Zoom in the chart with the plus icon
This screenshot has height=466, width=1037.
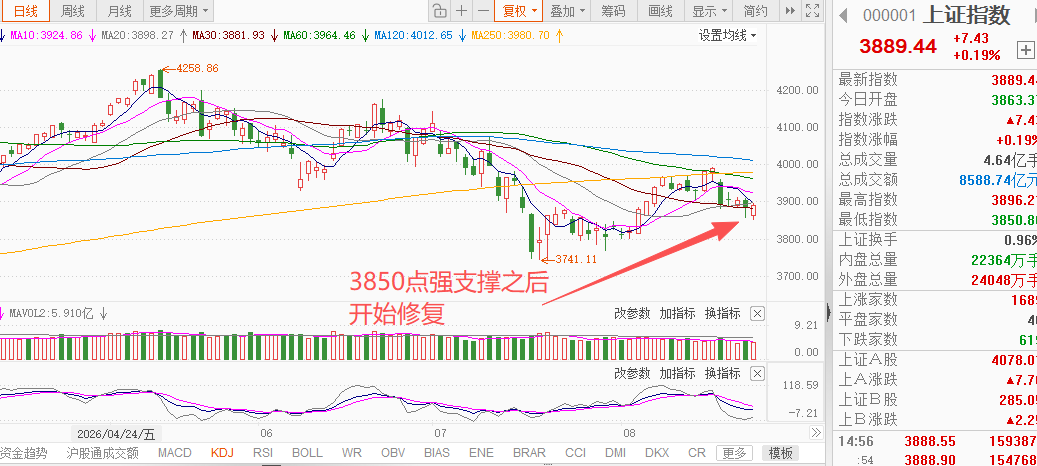coord(462,11)
